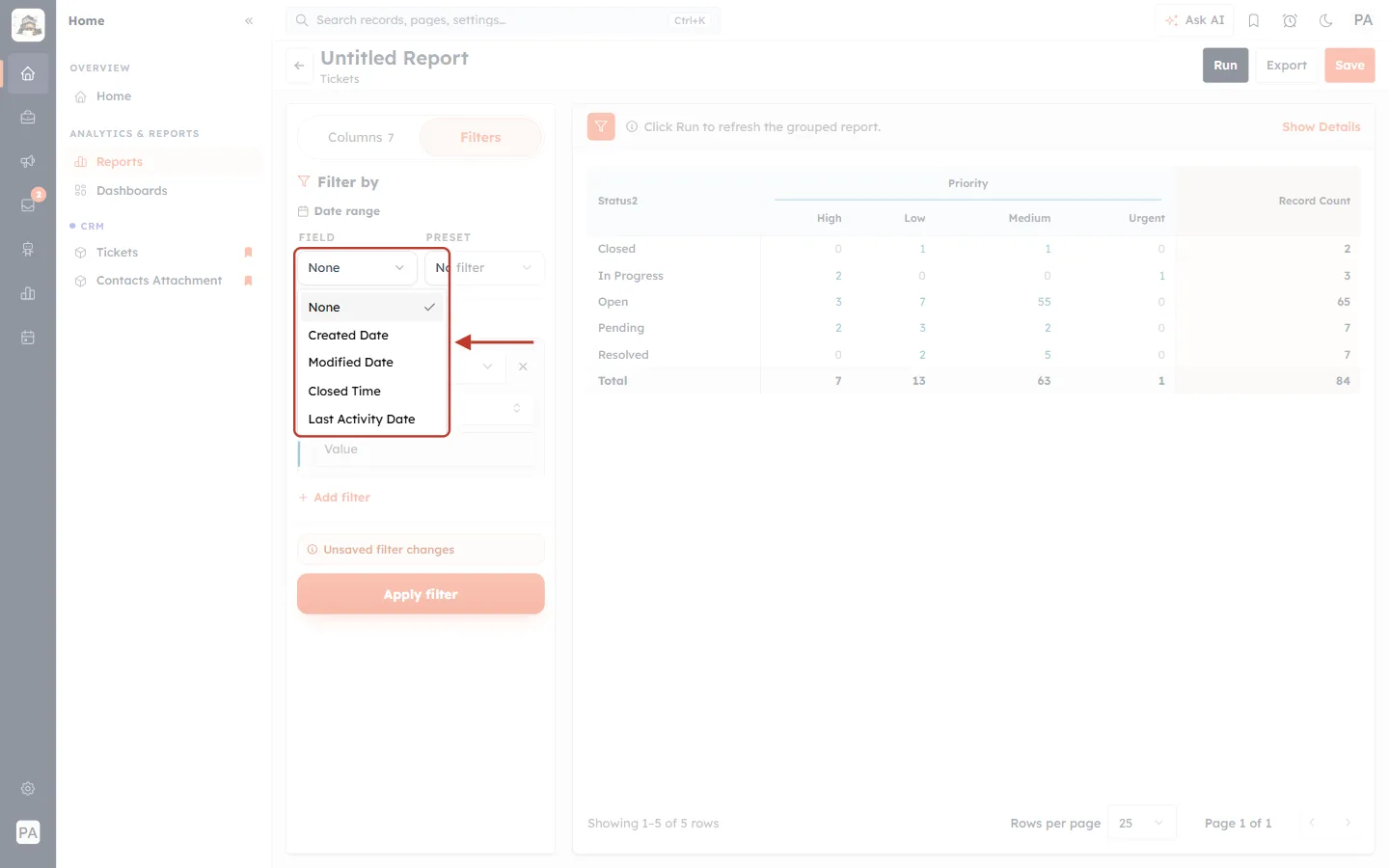Screen dimensions: 1389x868
Task: Collapse the sidebar with double chevron icon
Action: click(249, 20)
